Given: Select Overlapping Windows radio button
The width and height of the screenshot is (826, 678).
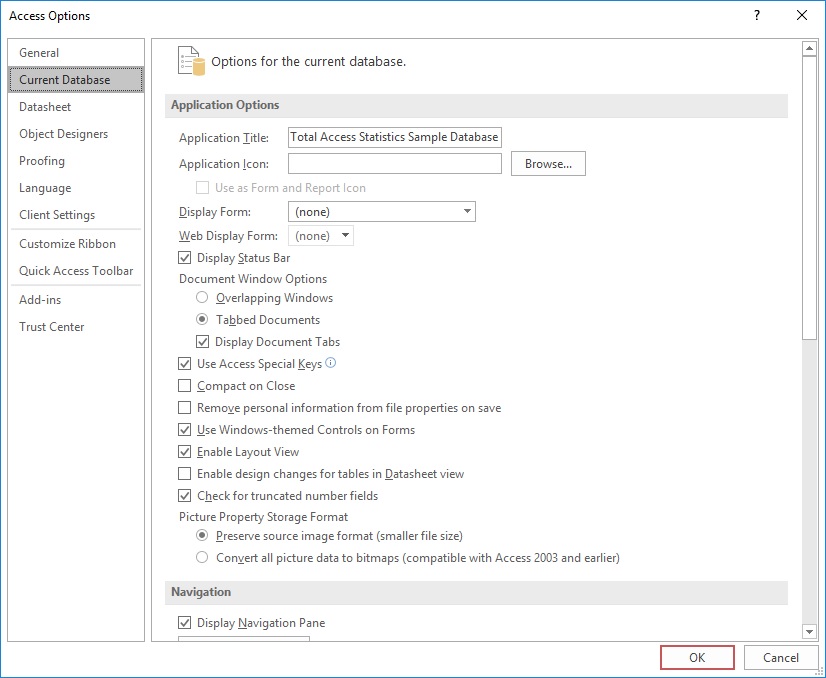Looking at the screenshot, I should 202,298.
